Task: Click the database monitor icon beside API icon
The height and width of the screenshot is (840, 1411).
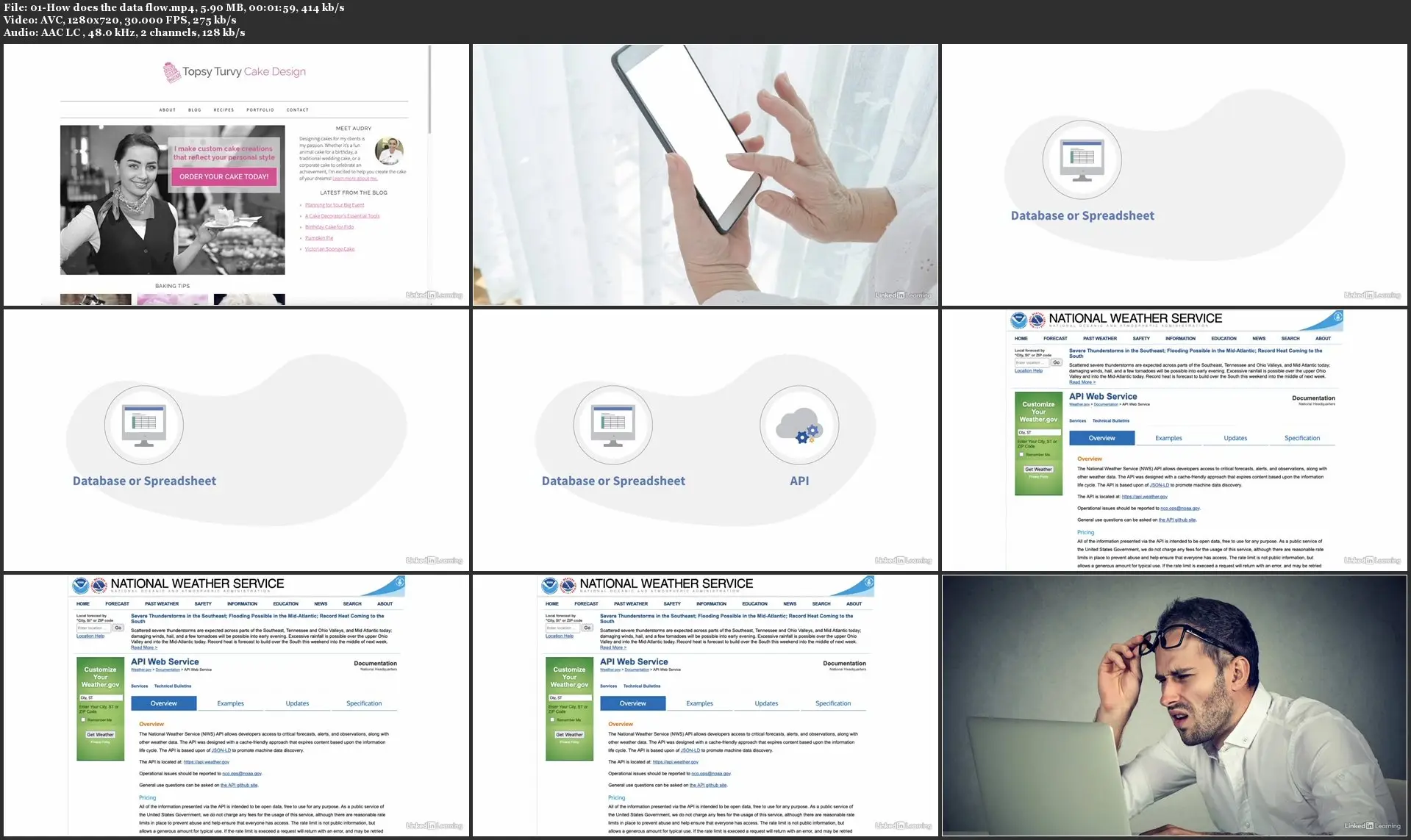Action: (x=612, y=426)
